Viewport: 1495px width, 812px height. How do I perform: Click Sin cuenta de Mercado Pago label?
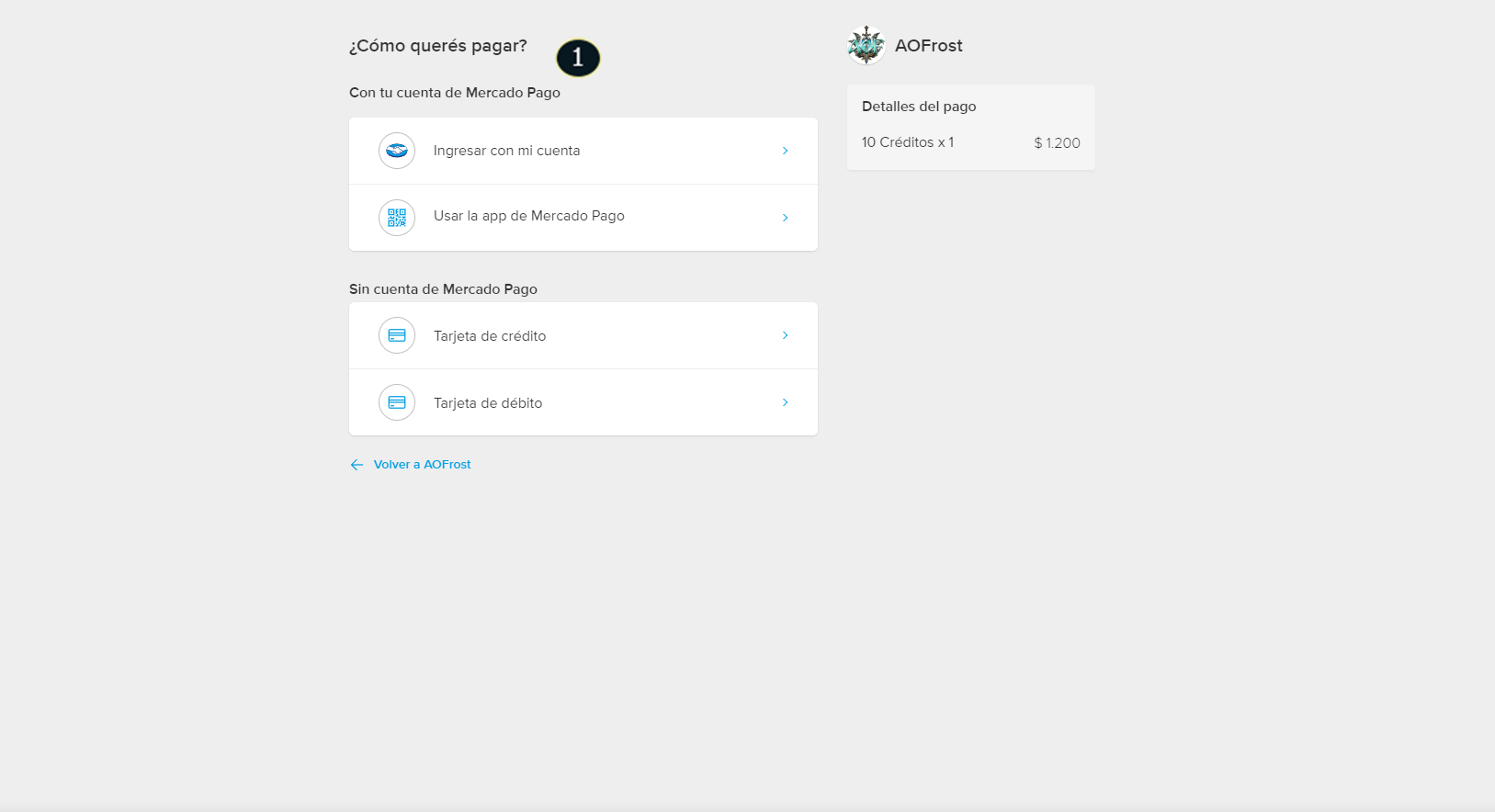coord(443,289)
